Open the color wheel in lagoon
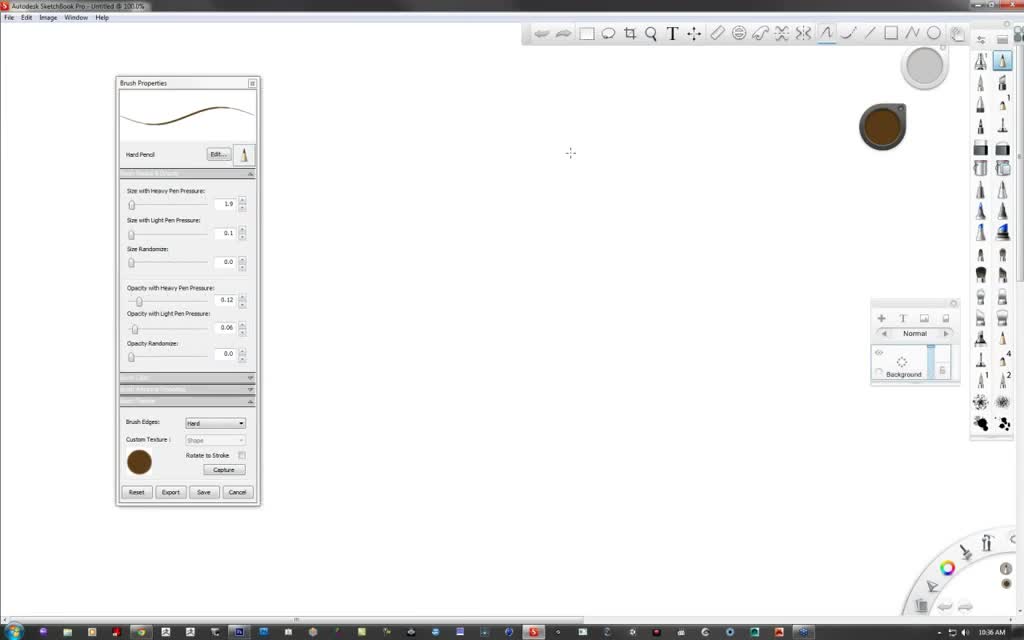This screenshot has height=640, width=1024. click(947, 568)
